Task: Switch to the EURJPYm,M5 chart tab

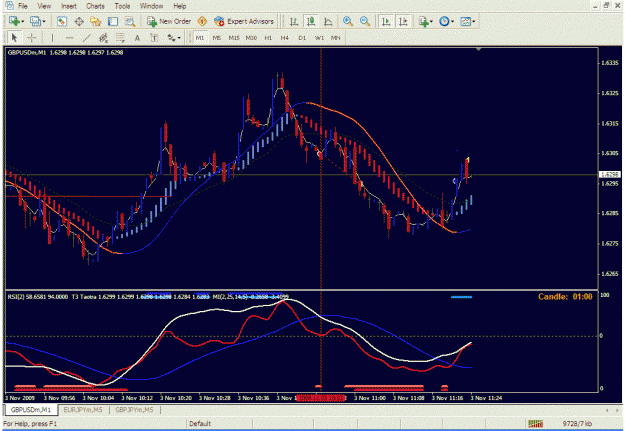Action: [83, 410]
